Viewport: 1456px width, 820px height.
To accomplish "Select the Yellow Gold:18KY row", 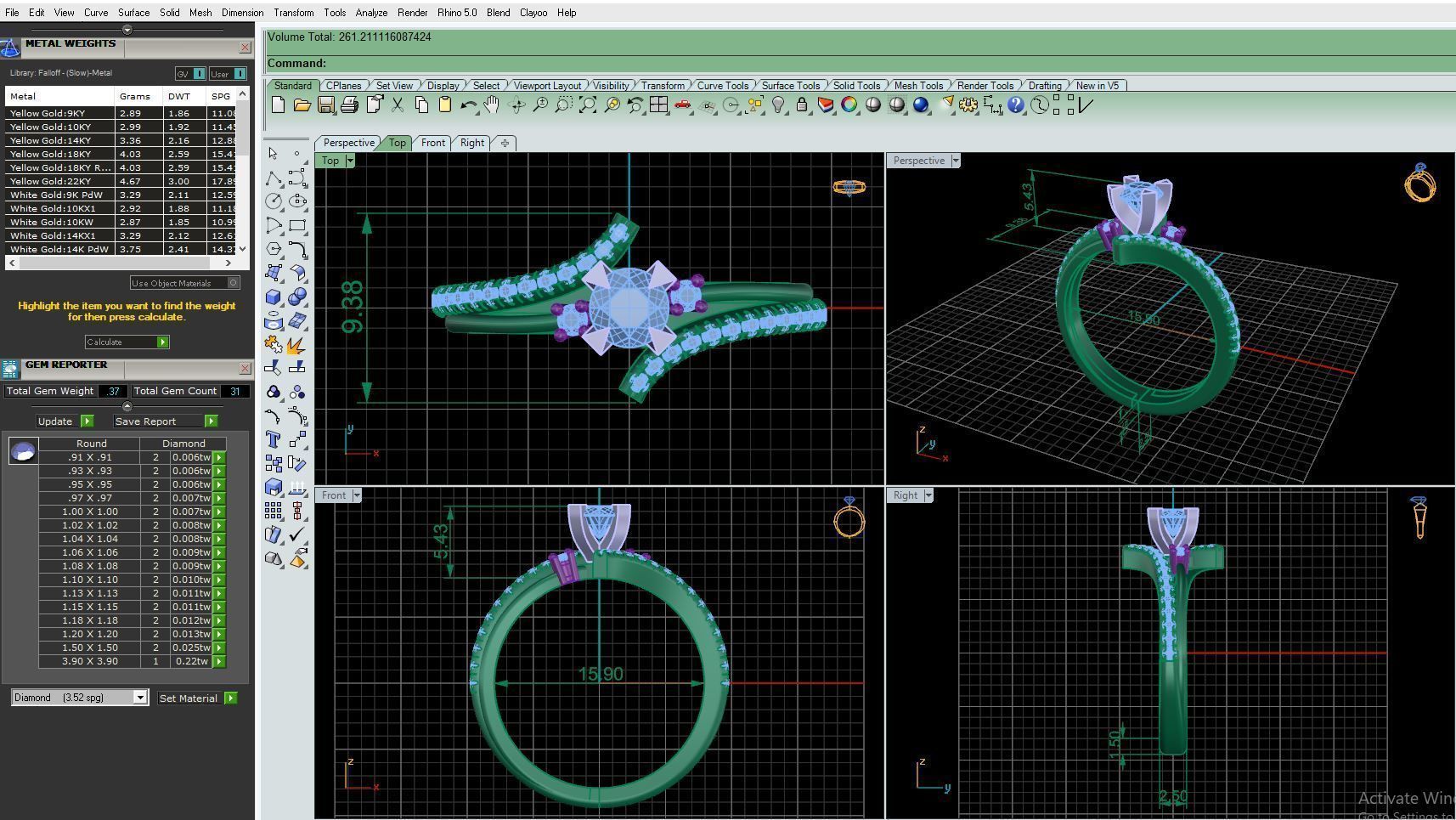I will (x=121, y=154).
